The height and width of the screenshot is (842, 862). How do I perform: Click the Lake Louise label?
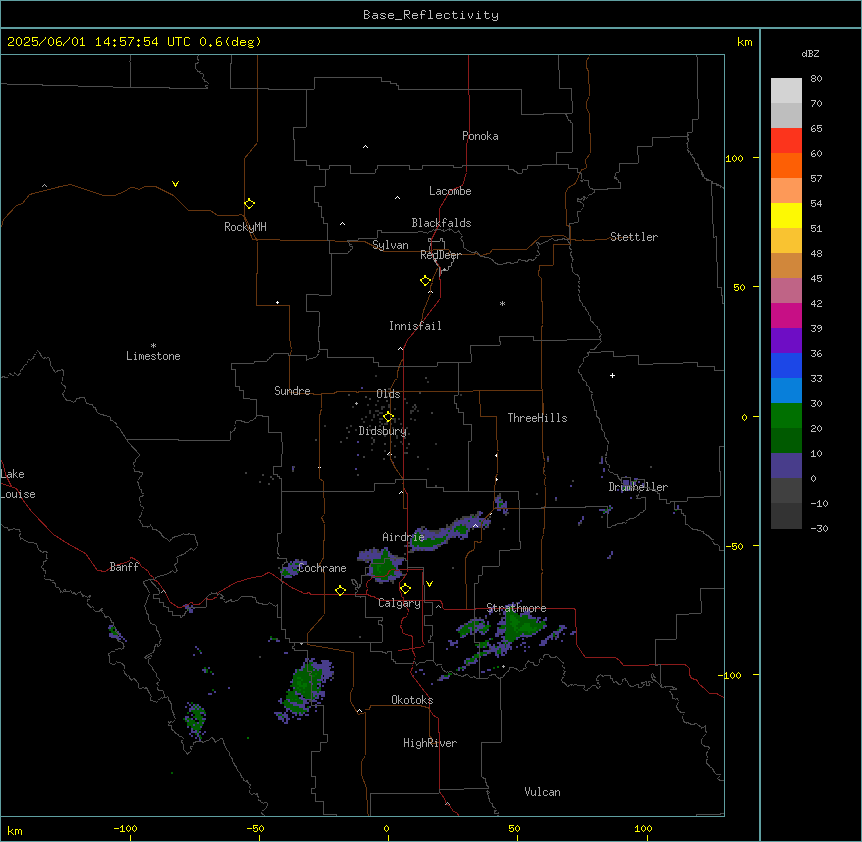point(17,484)
